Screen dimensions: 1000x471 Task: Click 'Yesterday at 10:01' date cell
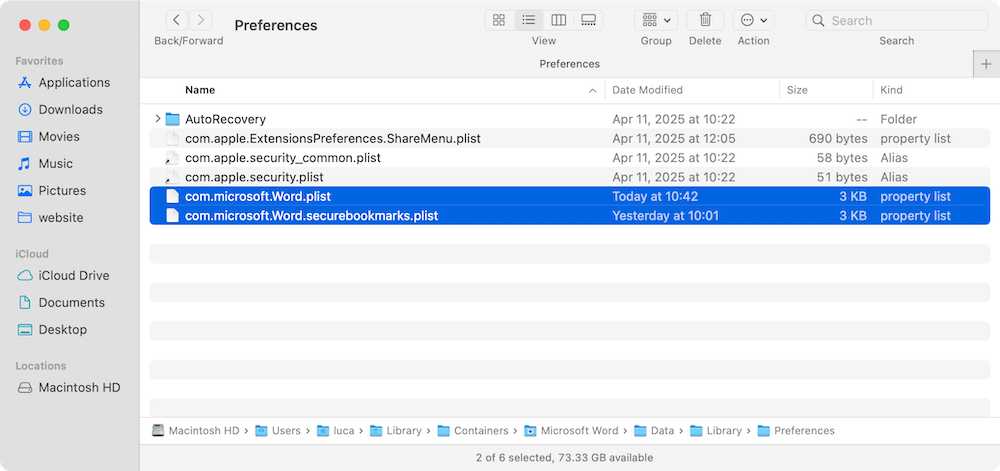click(665, 215)
